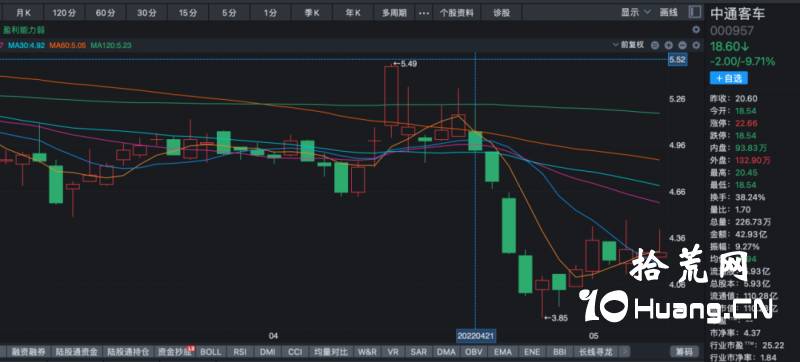
Task: Click the 涨停 22.66 value
Action: coord(746,123)
